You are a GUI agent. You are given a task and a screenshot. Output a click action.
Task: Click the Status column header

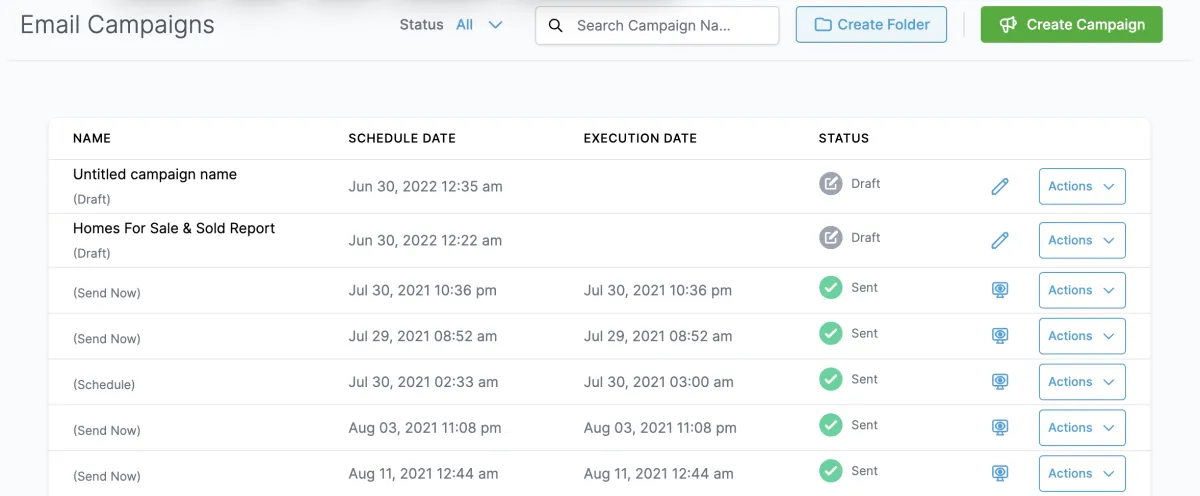[844, 138]
